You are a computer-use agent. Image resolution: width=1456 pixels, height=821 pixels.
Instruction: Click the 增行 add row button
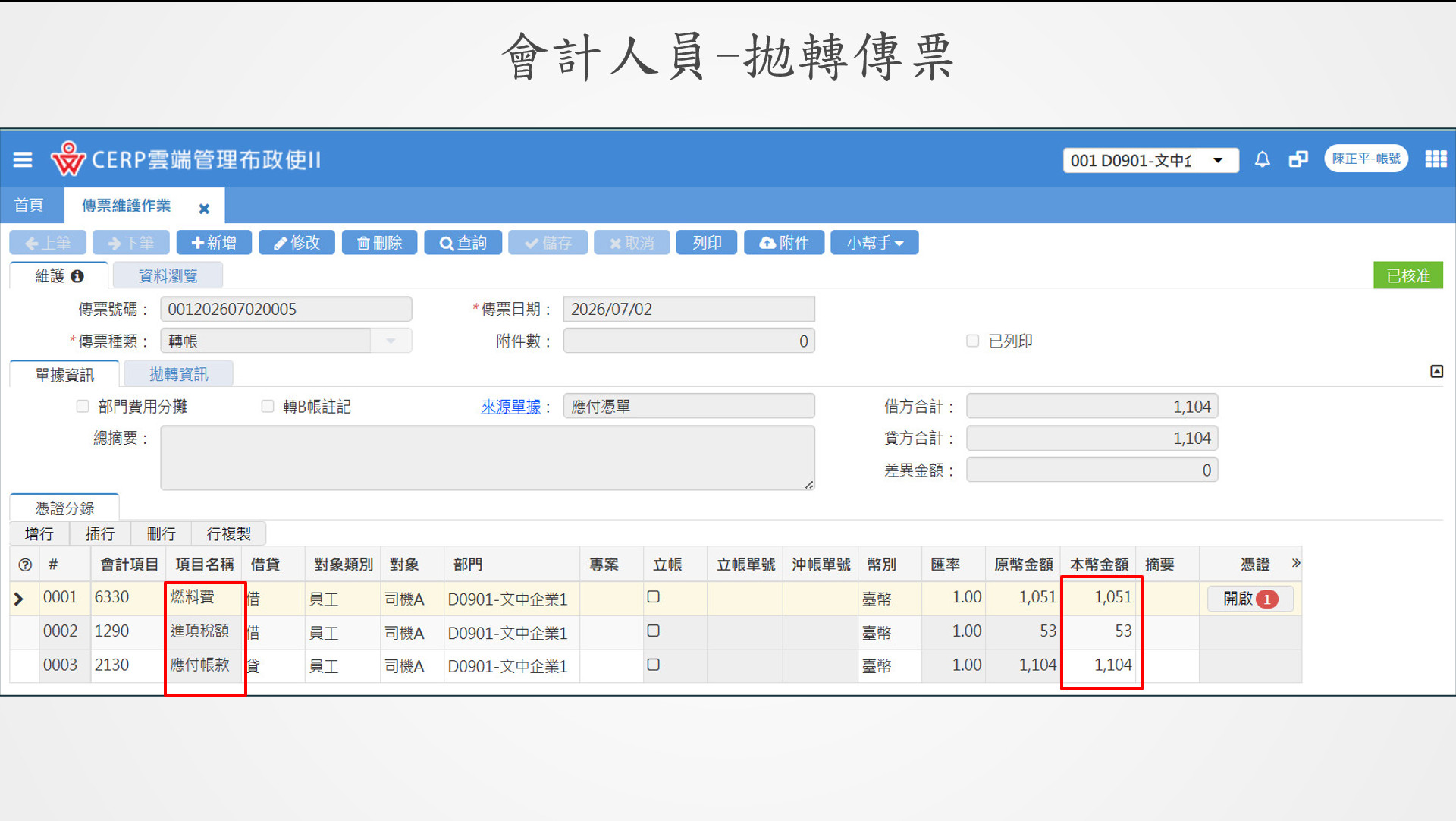(39, 534)
